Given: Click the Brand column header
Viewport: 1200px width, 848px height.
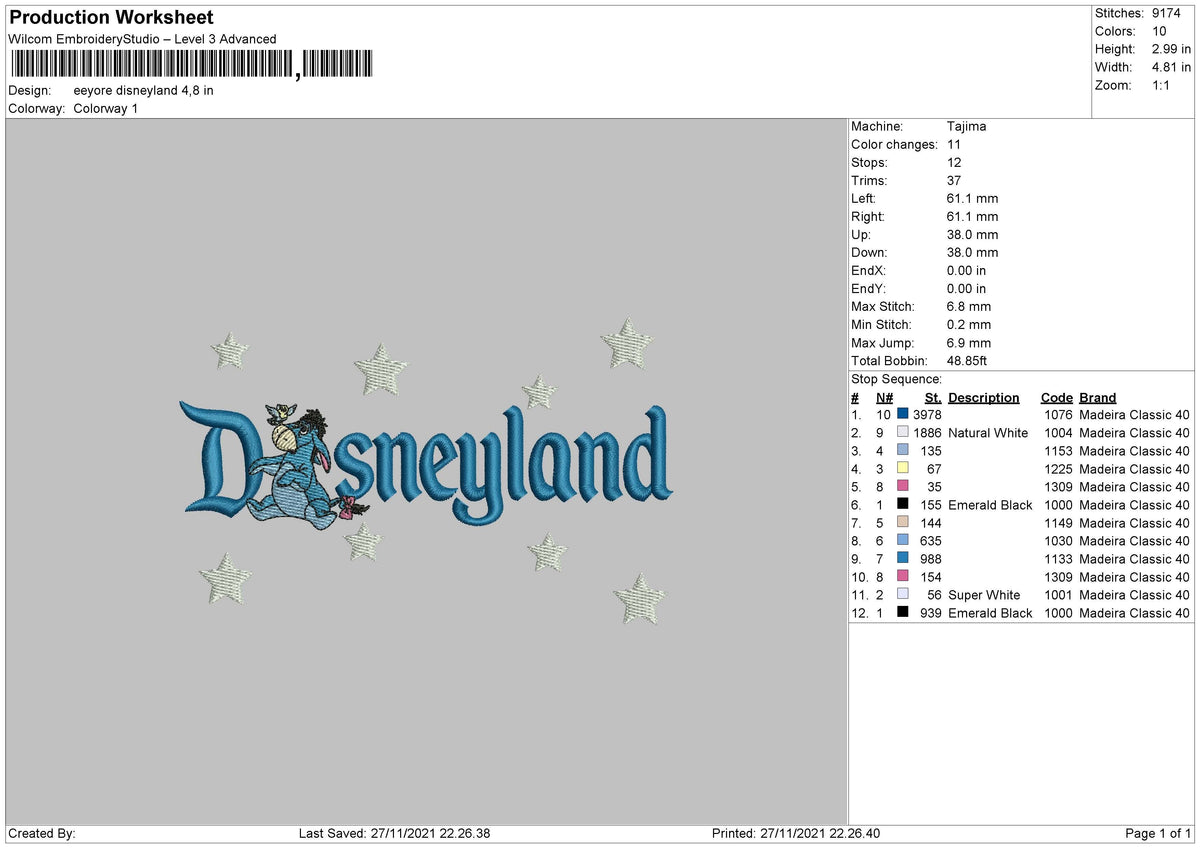Looking at the screenshot, I should [x=1097, y=397].
